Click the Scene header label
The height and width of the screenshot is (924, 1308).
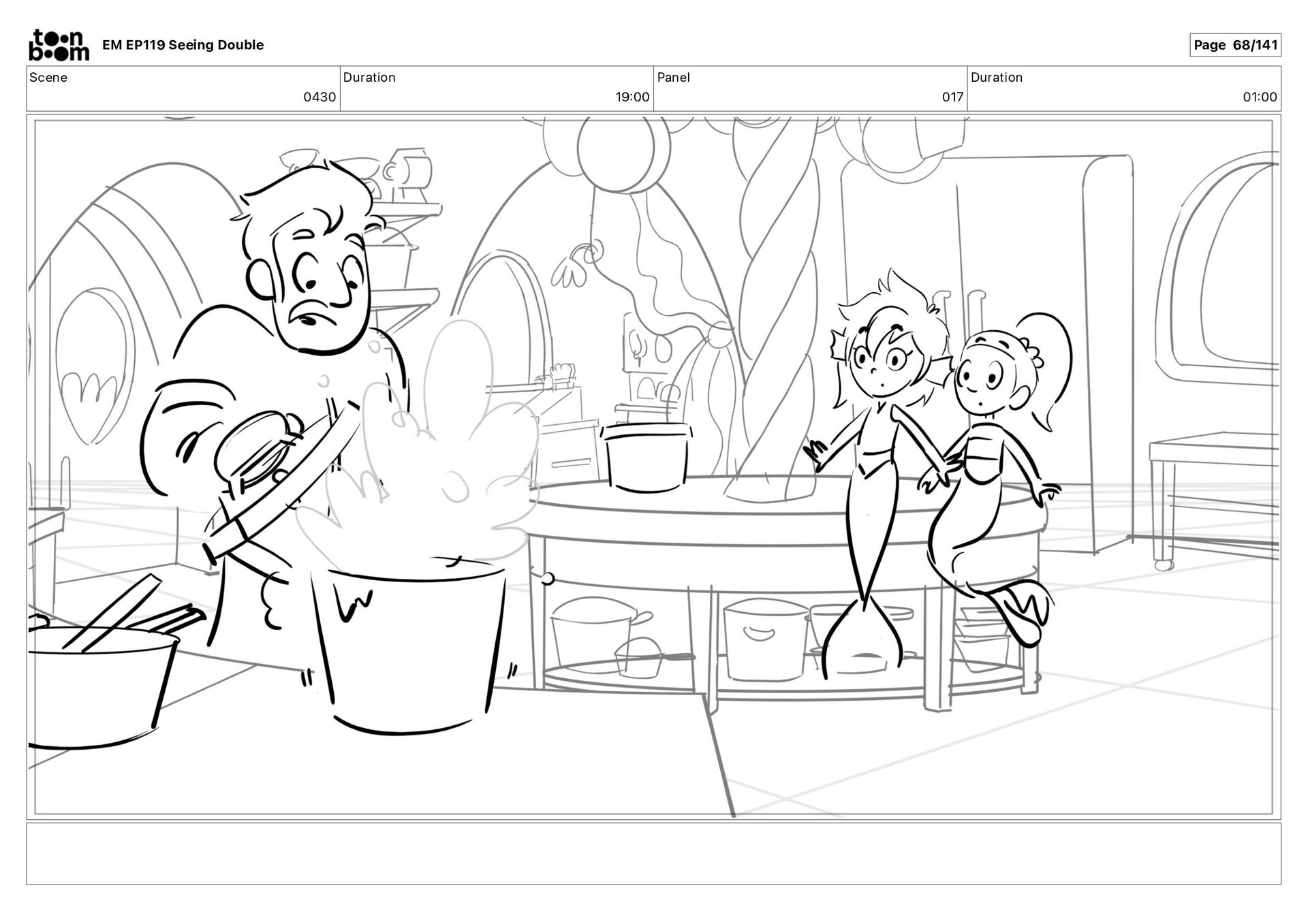[x=48, y=78]
